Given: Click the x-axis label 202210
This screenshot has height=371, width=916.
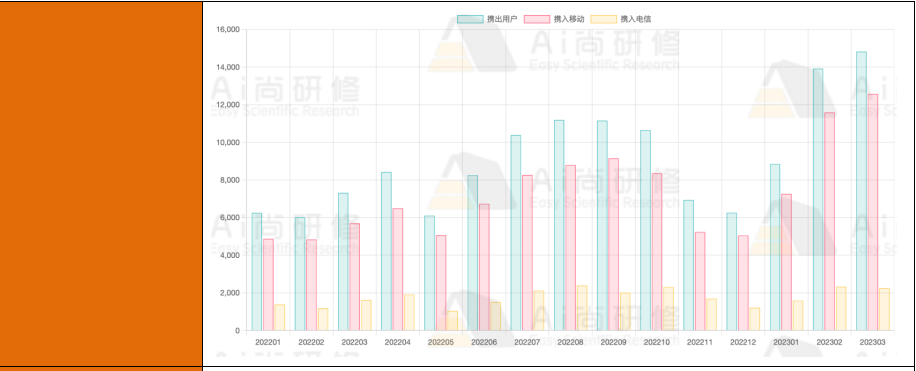Looking at the screenshot, I should 657,342.
